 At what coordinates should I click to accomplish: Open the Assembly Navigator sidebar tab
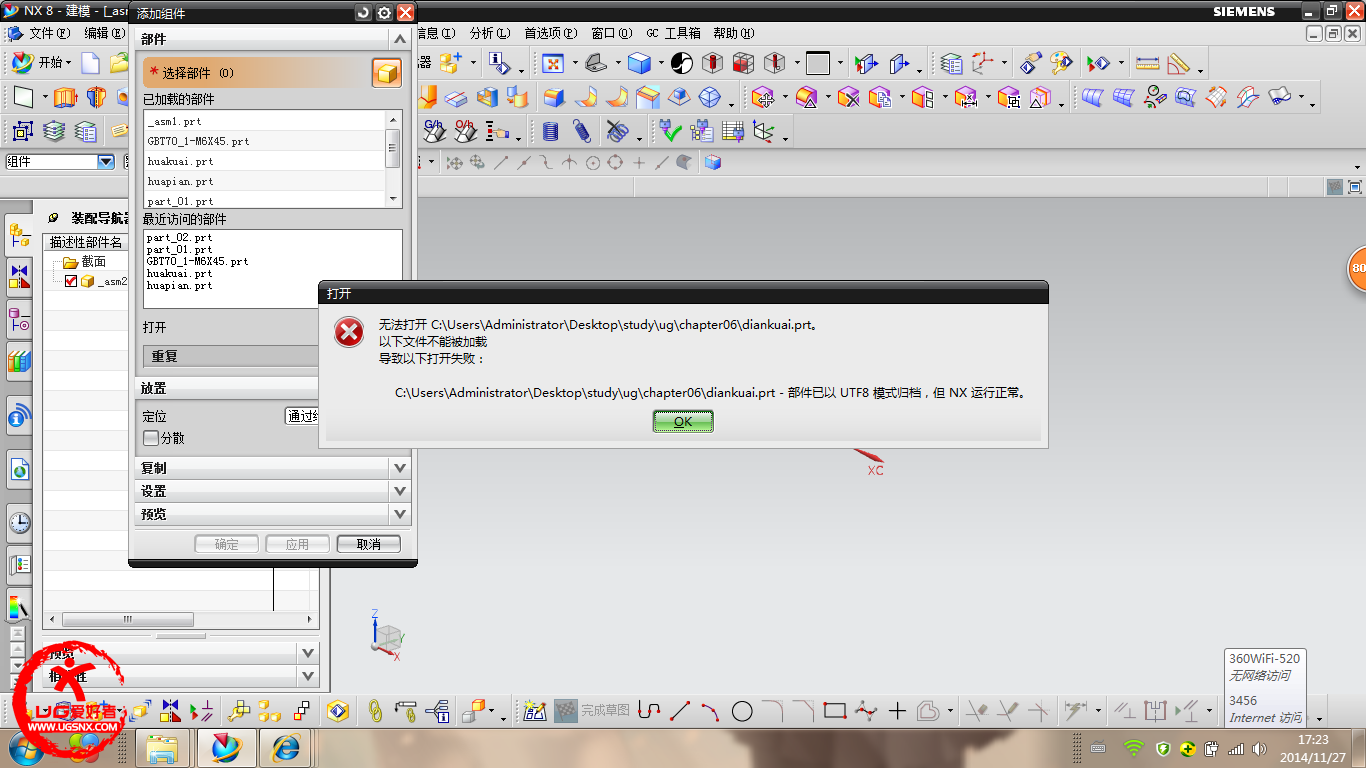(x=19, y=235)
